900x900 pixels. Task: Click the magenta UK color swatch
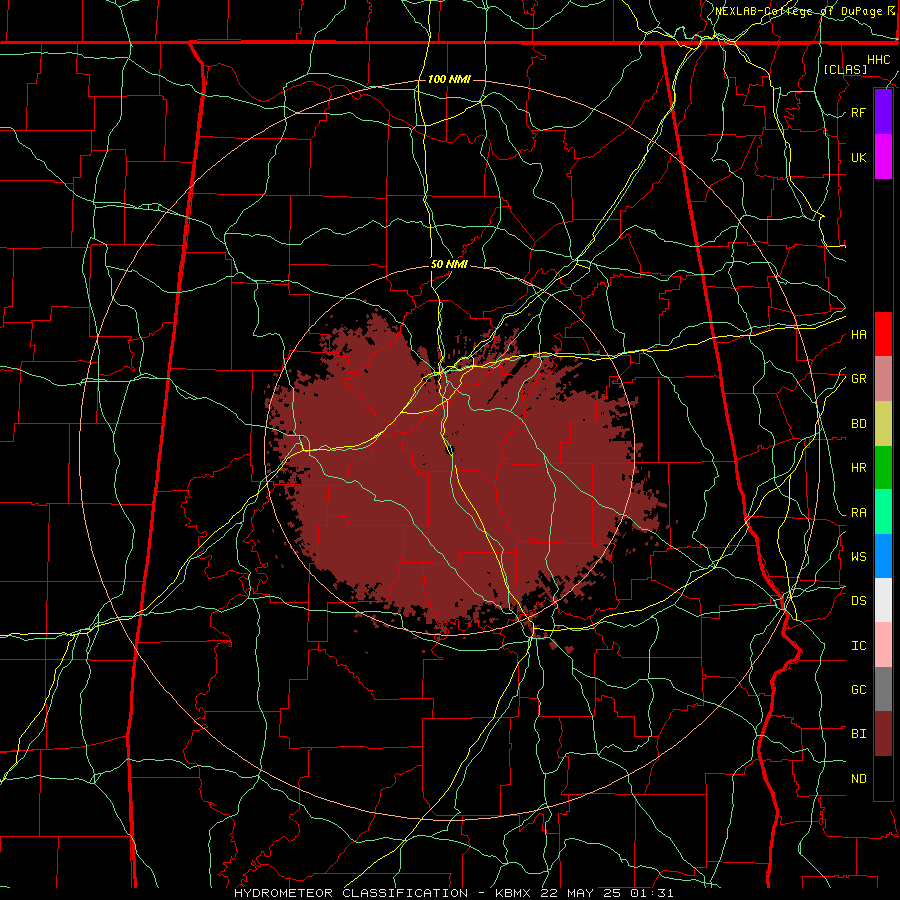883,157
